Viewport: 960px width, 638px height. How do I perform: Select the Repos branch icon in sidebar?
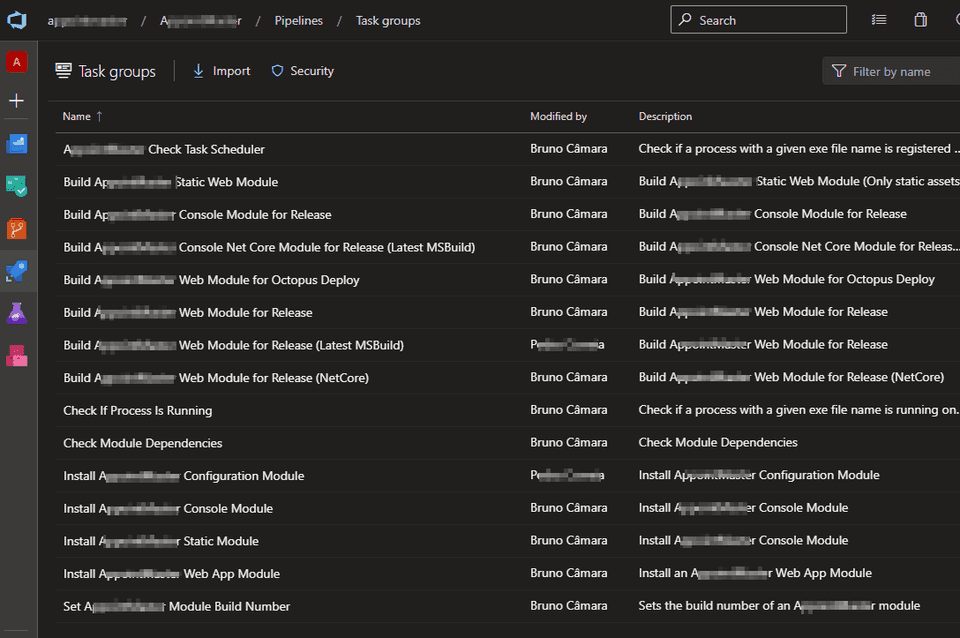[x=16, y=228]
